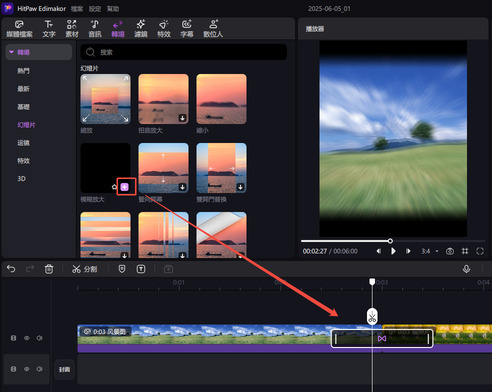492x392 pixels.
Task: Click the grid crop icon under the player
Action: click(465, 251)
